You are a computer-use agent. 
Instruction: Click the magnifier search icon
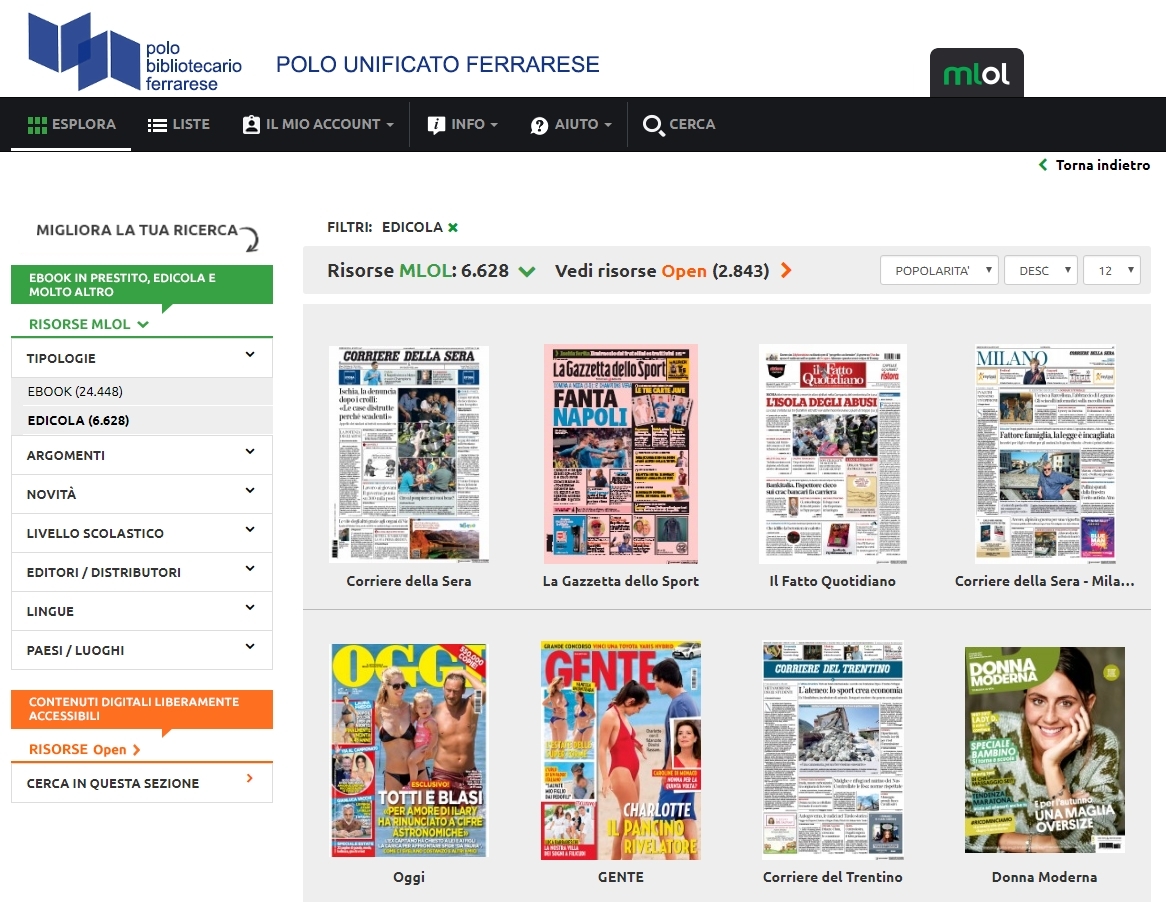pos(653,126)
